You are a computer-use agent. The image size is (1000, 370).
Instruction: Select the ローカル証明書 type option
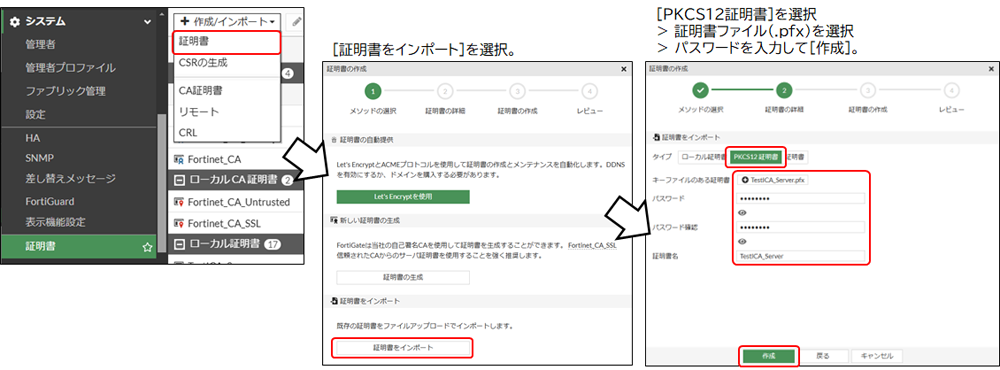point(703,156)
